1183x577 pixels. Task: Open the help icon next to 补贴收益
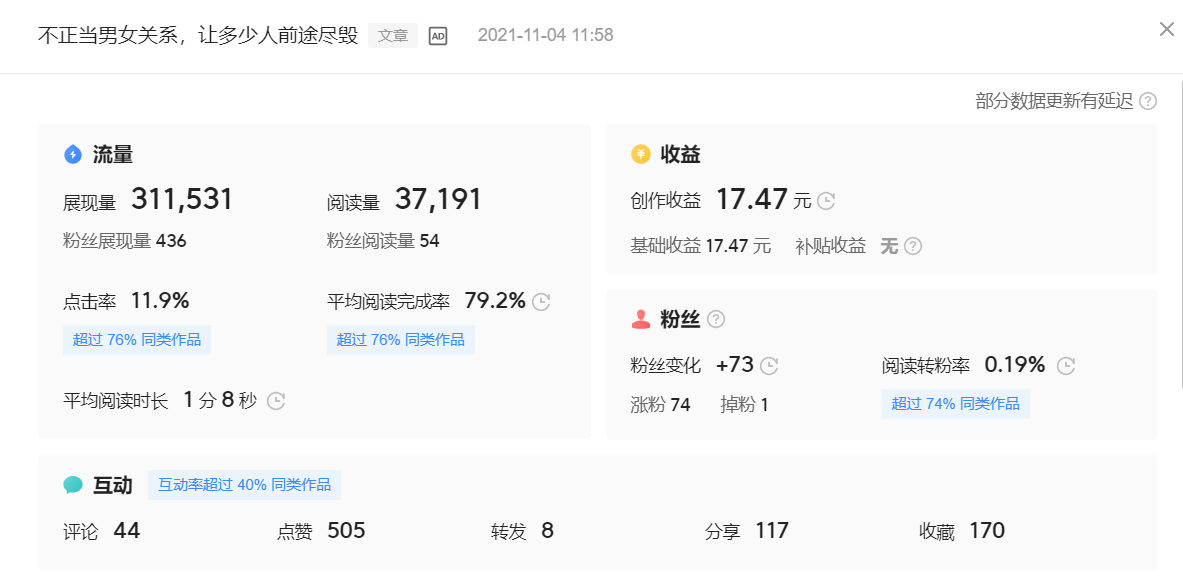pos(913,245)
